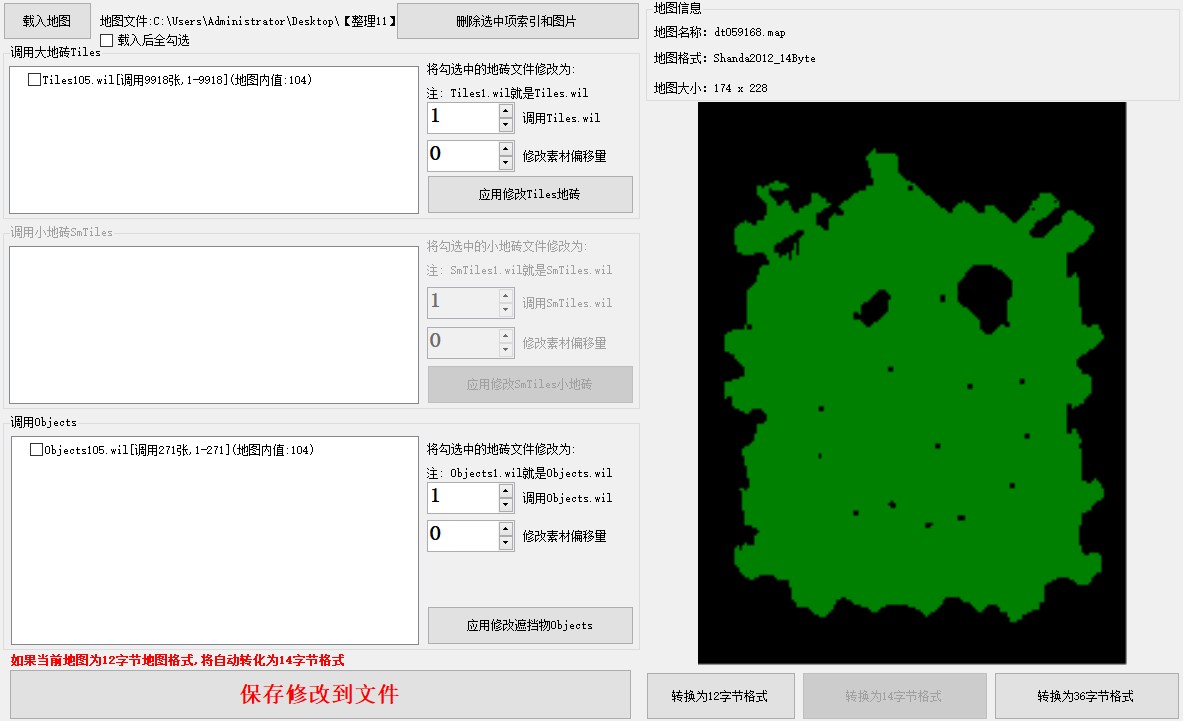Image resolution: width=1183 pixels, height=721 pixels.
Task: Enable the 载入后全勾选 checkbox
Action: click(107, 41)
